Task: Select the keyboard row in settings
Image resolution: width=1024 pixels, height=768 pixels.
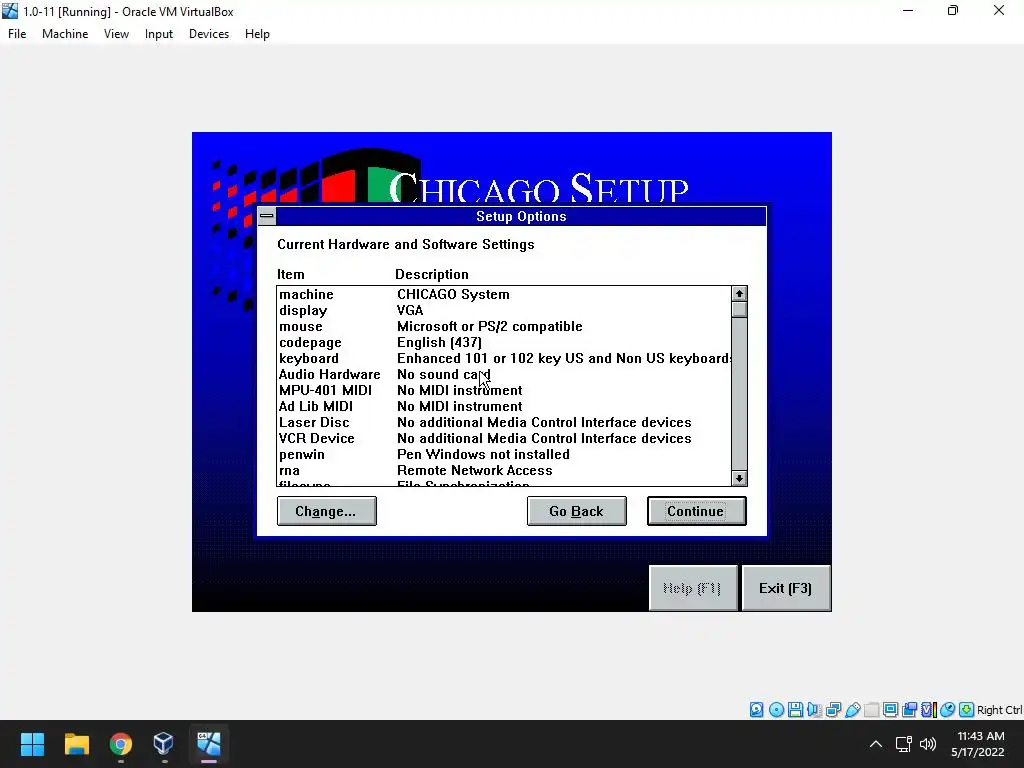Action: click(504, 359)
